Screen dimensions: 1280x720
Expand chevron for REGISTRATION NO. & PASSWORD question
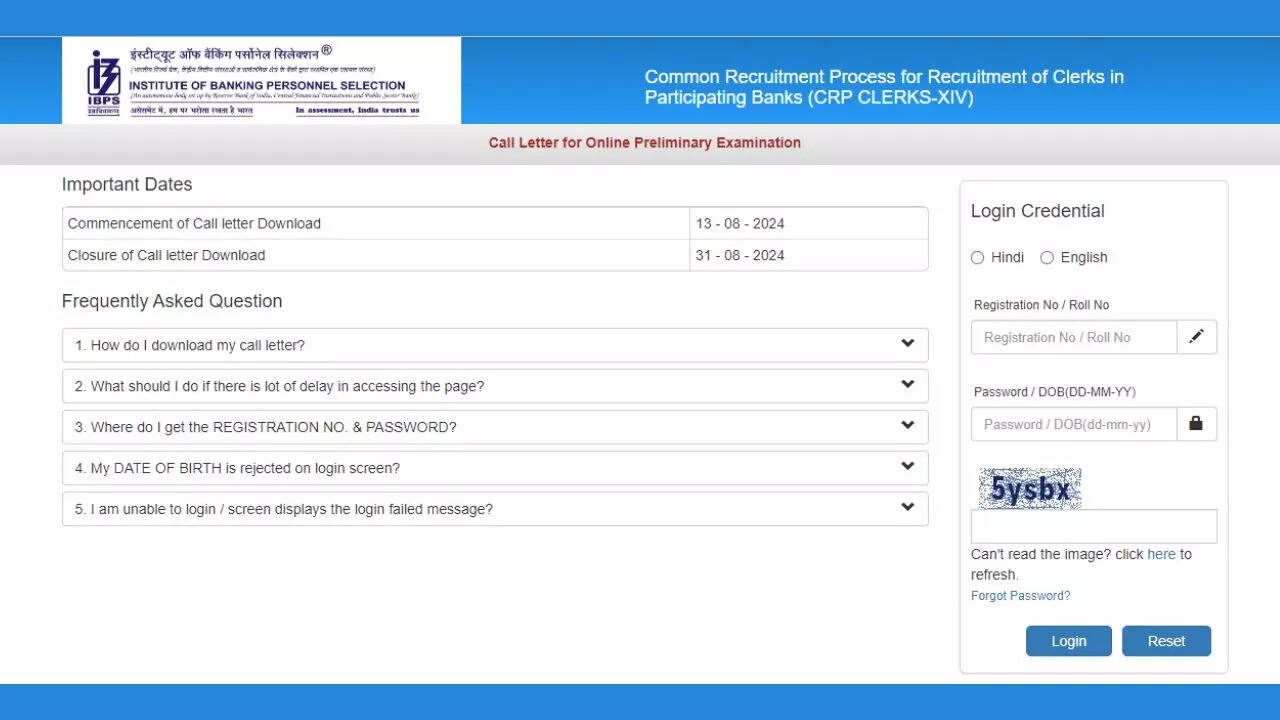pyautogui.click(x=907, y=426)
